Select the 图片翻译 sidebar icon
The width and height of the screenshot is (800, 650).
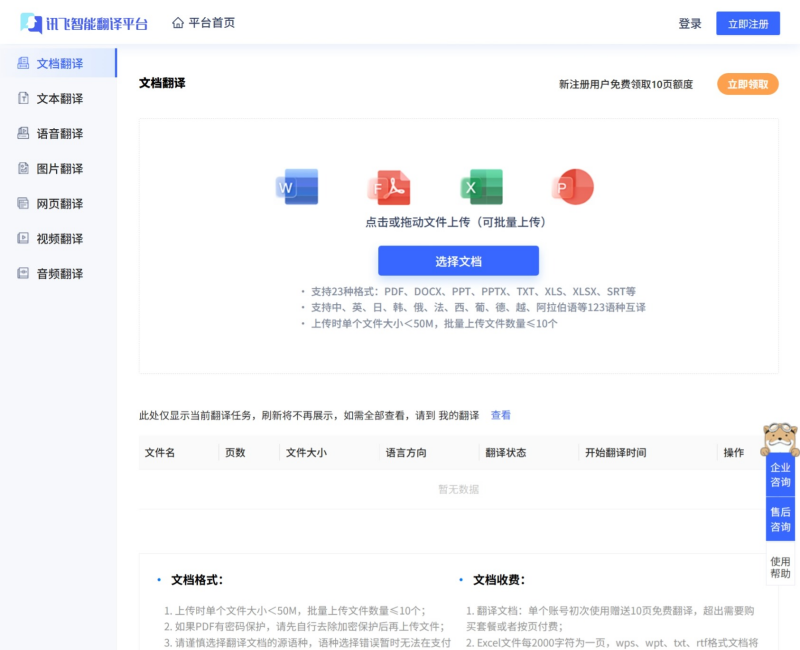[x=24, y=168]
